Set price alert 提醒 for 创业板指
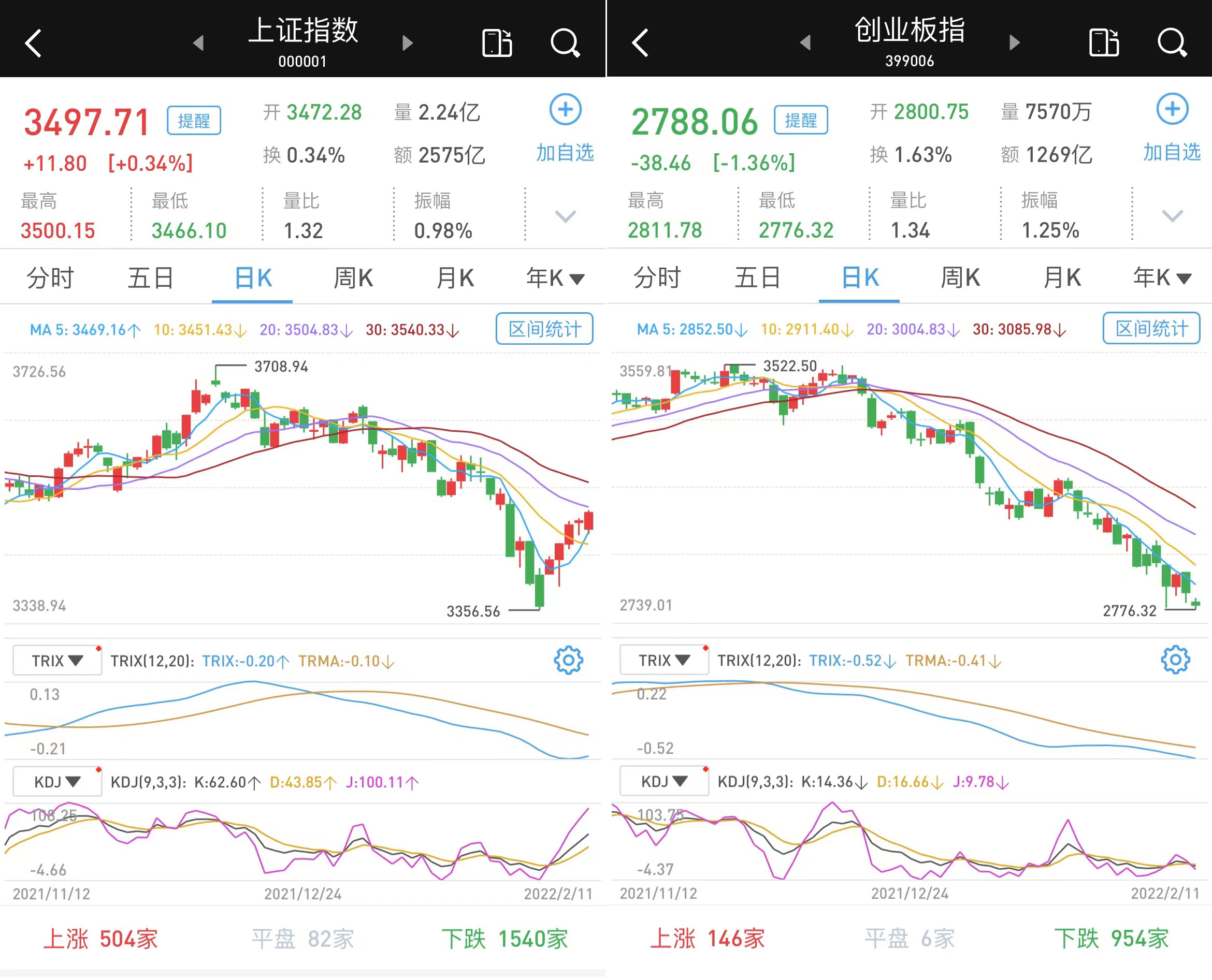Image resolution: width=1212 pixels, height=980 pixels. pyautogui.click(x=800, y=120)
